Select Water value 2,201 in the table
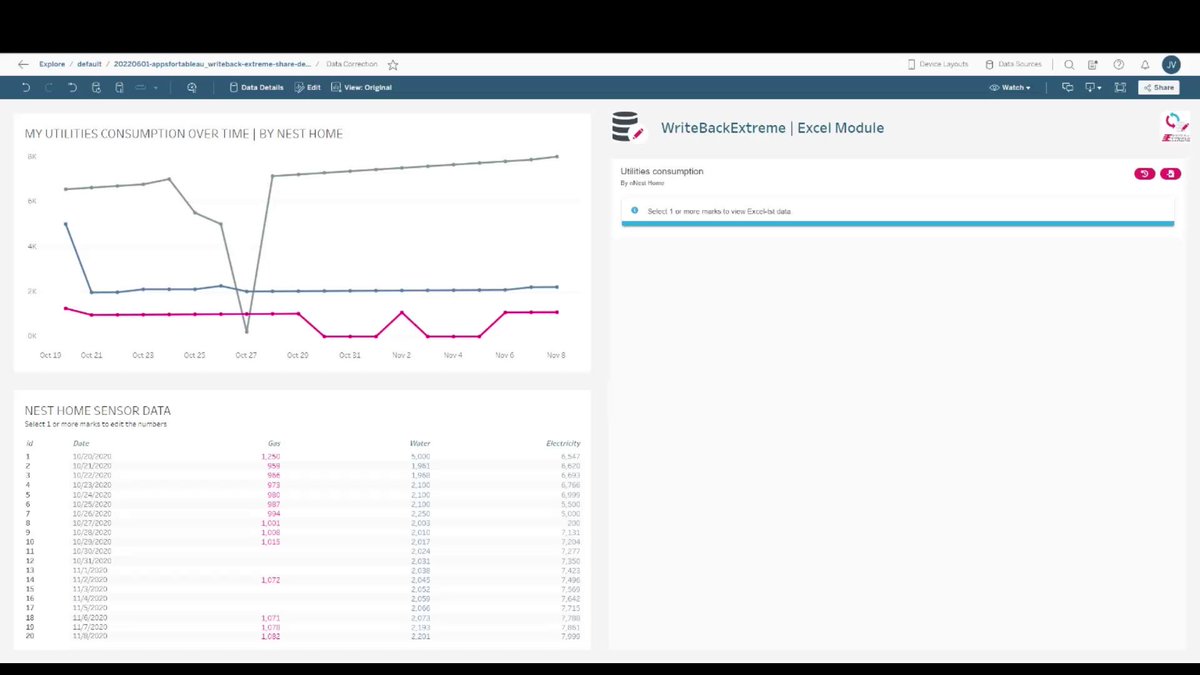 (x=421, y=636)
